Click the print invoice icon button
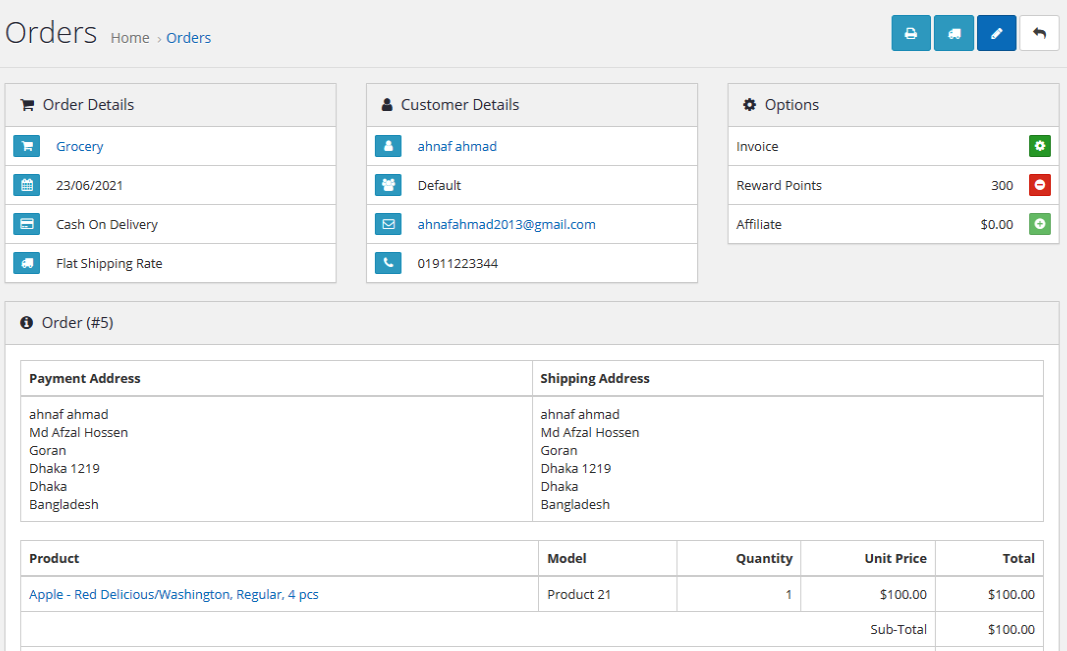This screenshot has height=651, width=1067. coord(911,33)
